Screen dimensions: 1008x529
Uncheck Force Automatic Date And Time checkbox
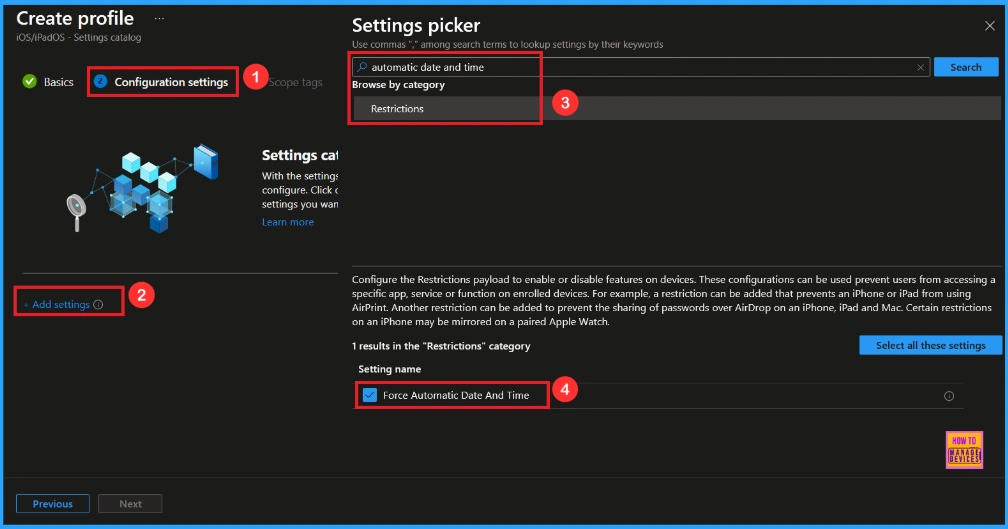point(370,395)
